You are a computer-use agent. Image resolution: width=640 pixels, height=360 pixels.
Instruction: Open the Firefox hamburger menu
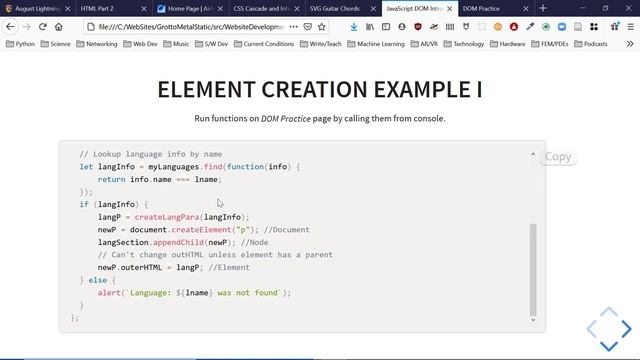(631, 27)
